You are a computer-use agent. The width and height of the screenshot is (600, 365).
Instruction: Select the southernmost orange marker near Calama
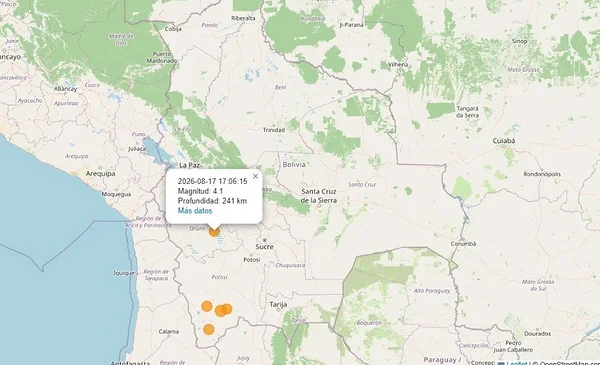pyautogui.click(x=209, y=329)
